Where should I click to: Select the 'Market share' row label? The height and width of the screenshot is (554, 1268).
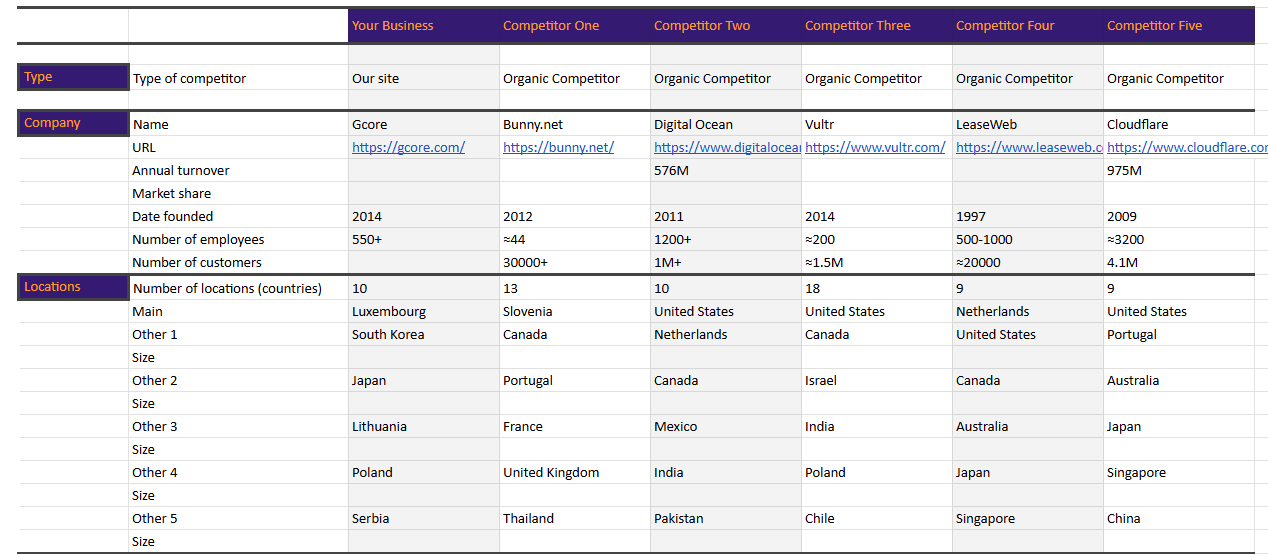(x=238, y=194)
